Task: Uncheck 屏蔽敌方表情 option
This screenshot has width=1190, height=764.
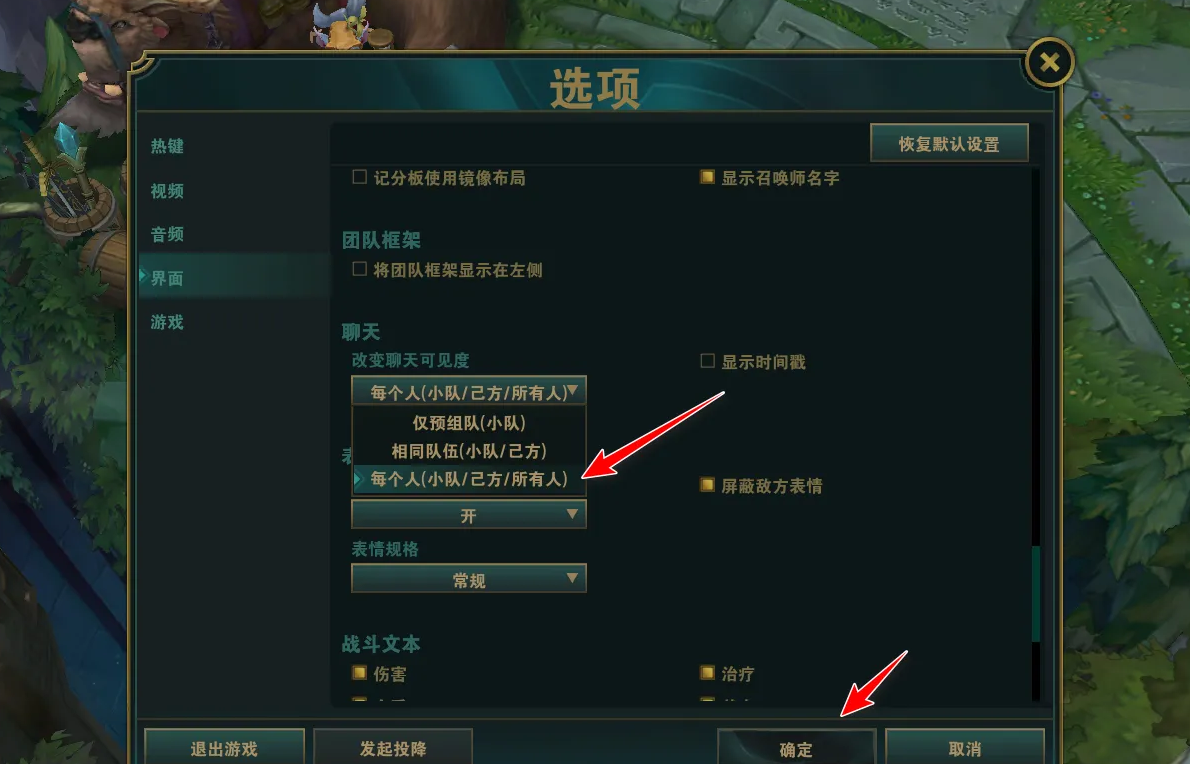Action: pyautogui.click(x=707, y=485)
